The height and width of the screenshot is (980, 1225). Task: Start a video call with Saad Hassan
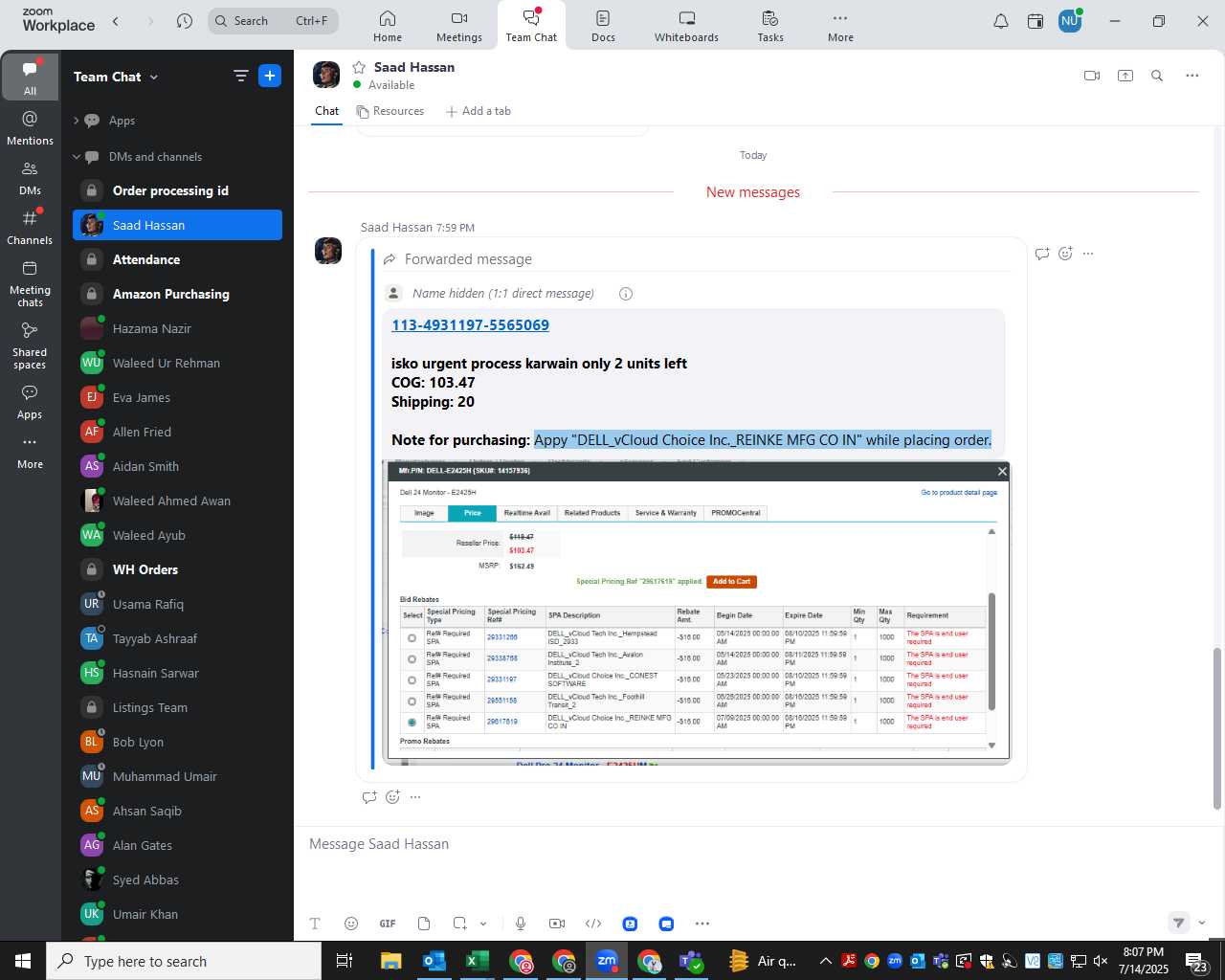point(1092,76)
